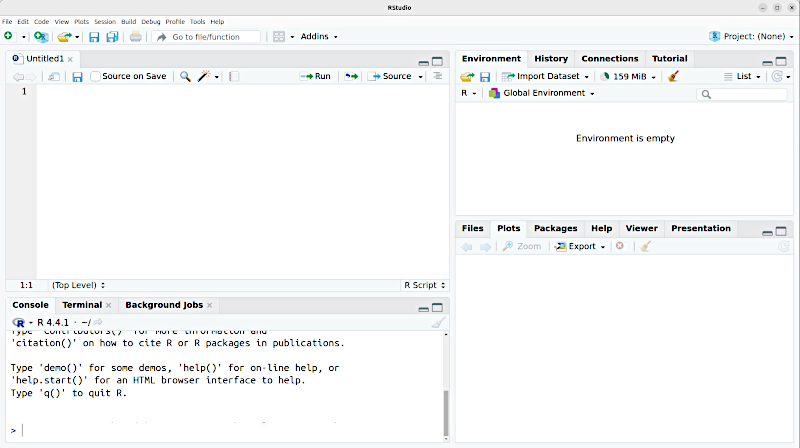The image size is (800, 448).
Task: Click the Run button
Action: pos(316,76)
